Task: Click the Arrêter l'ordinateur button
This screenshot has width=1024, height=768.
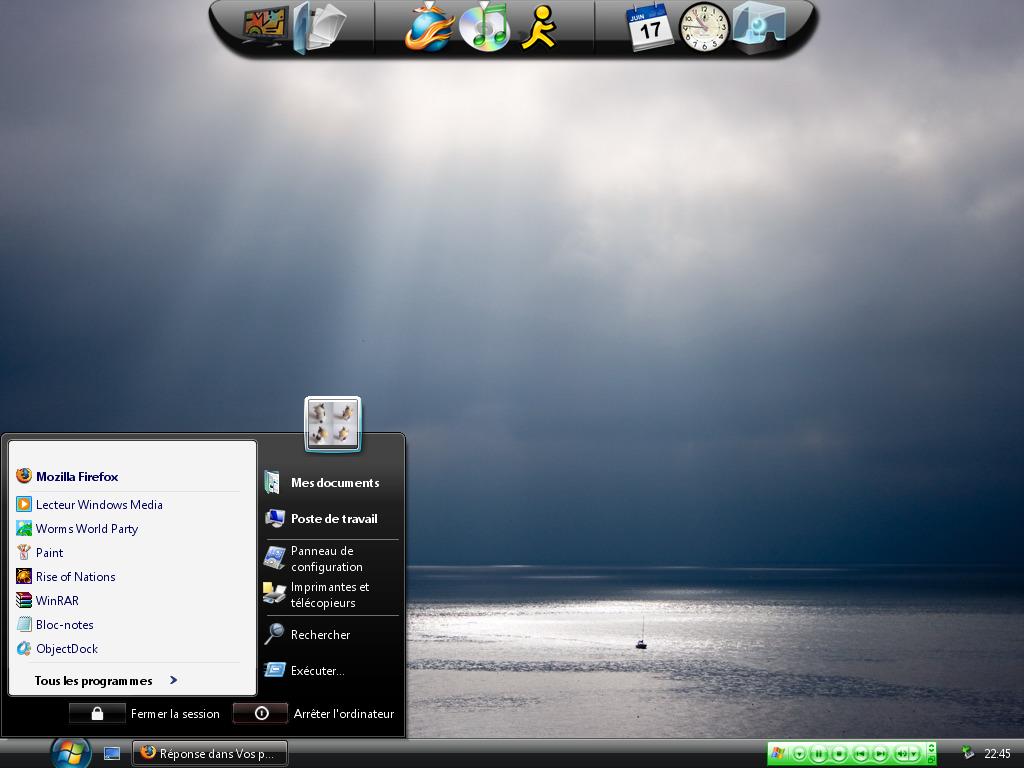Action: (261, 714)
